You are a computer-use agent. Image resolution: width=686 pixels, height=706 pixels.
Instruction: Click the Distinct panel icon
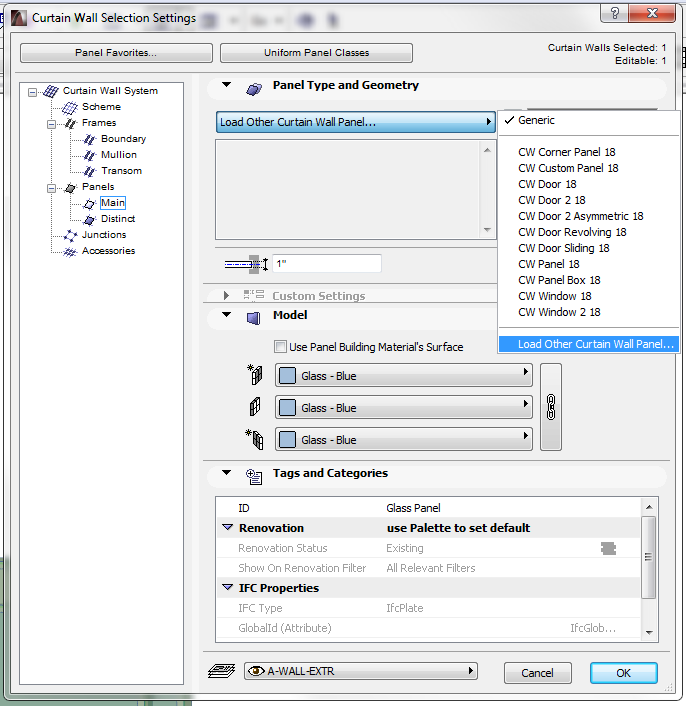coord(90,220)
